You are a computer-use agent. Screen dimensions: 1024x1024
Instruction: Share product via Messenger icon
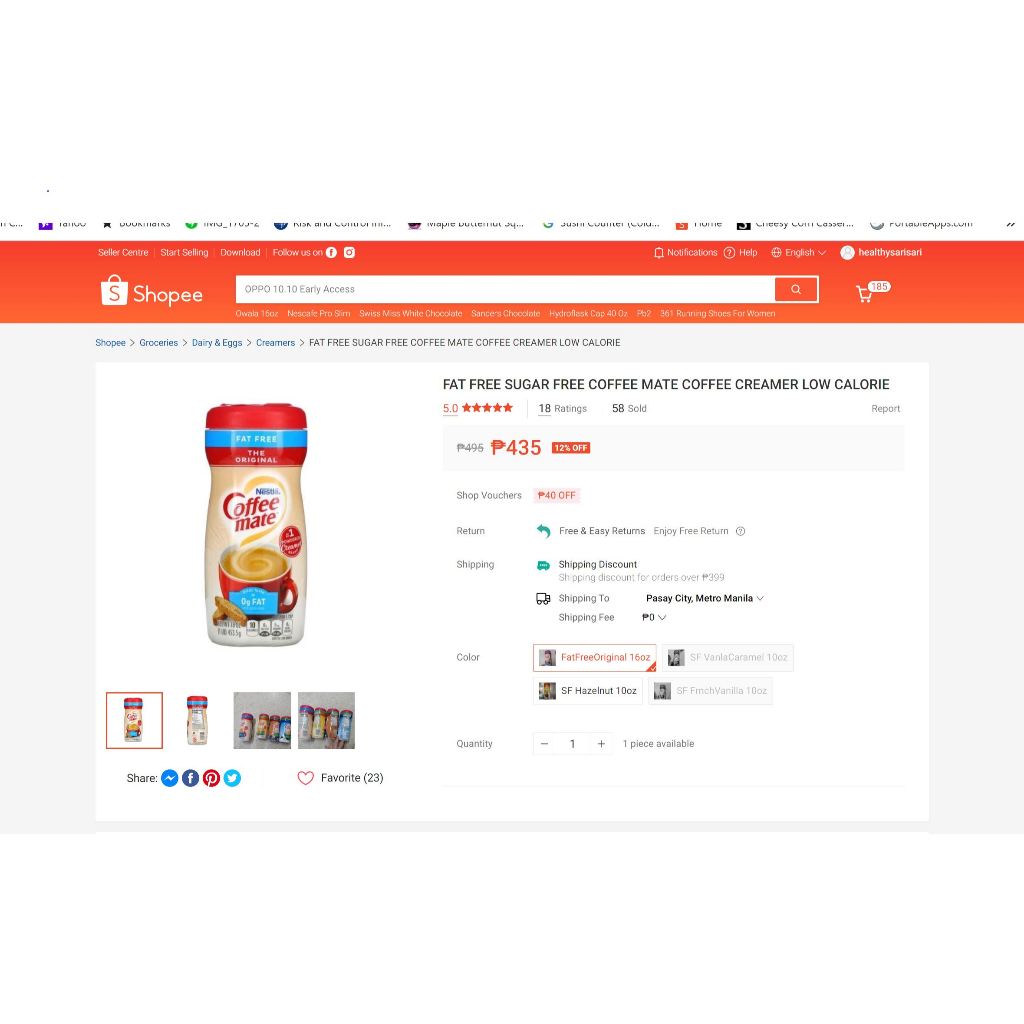click(x=169, y=778)
